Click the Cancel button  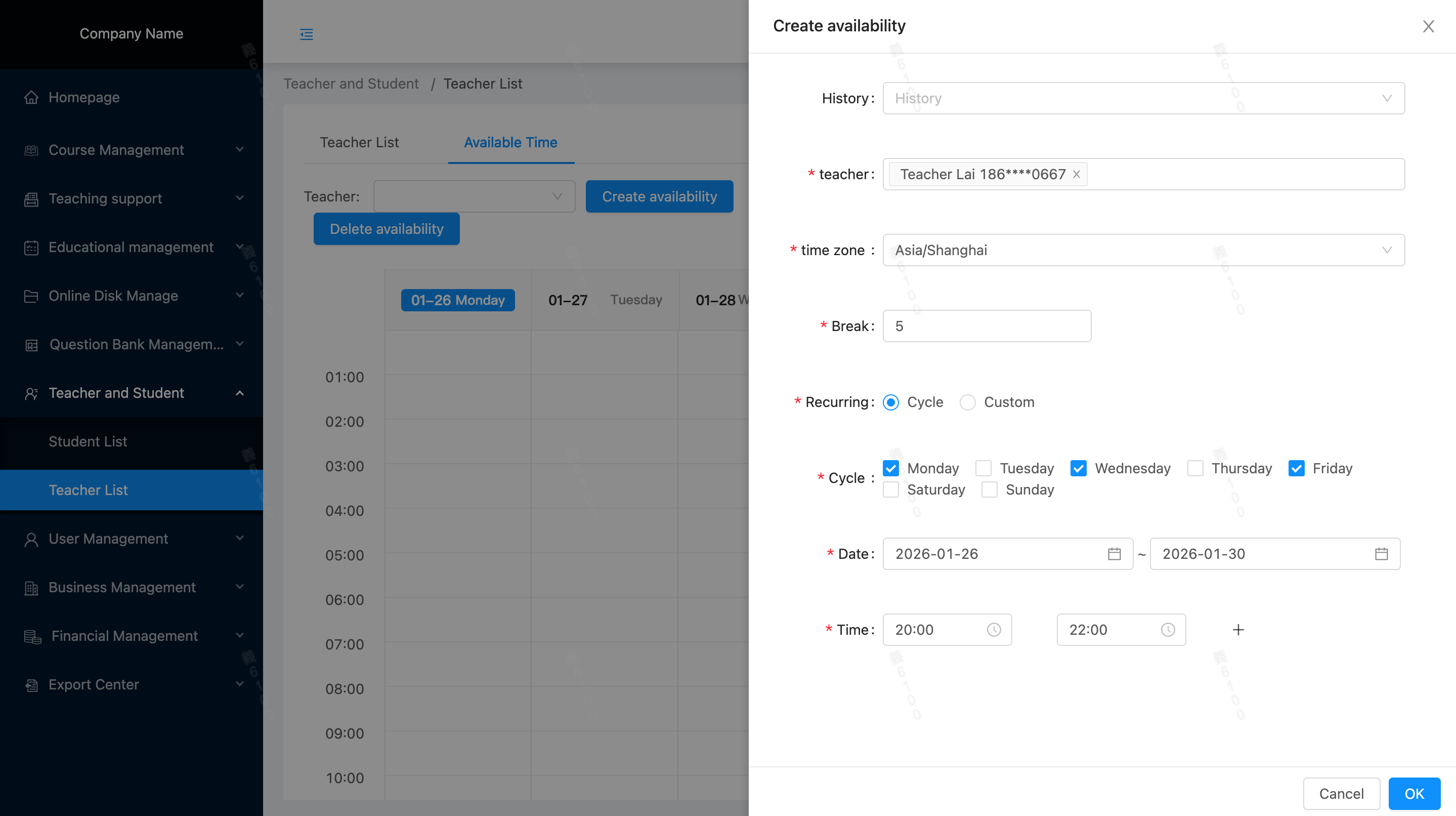(1341, 793)
